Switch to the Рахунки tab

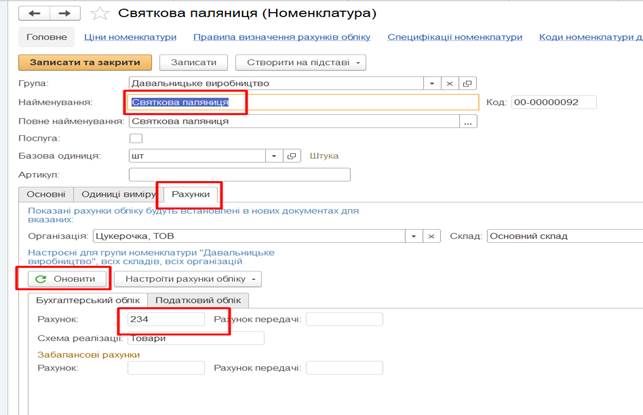191,194
